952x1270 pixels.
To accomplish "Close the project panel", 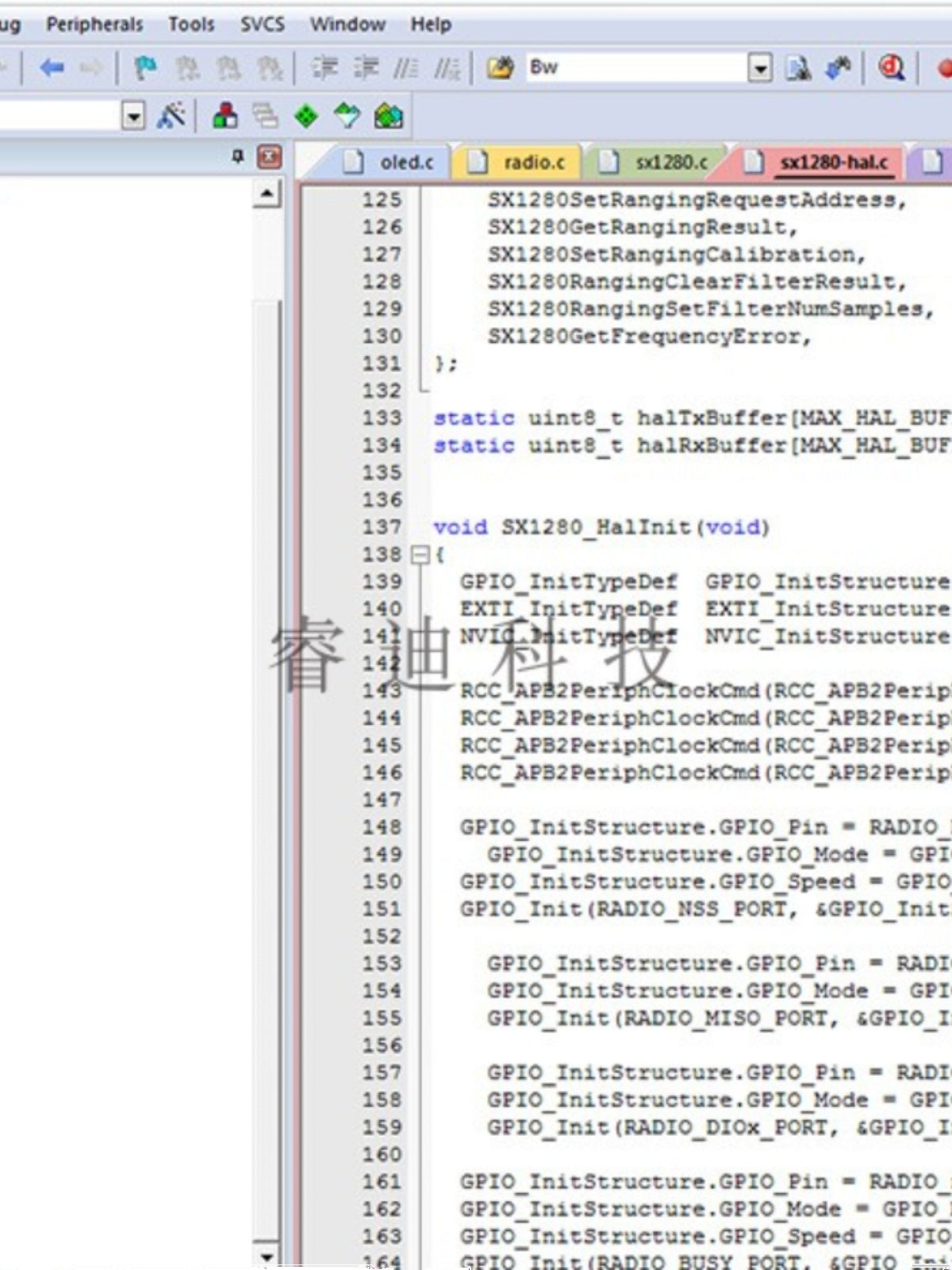I will [270, 156].
